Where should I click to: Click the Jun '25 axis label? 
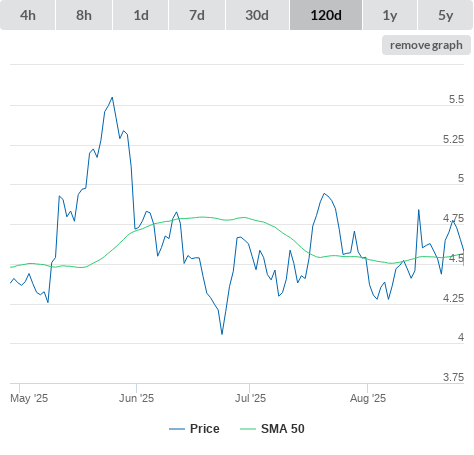137,398
